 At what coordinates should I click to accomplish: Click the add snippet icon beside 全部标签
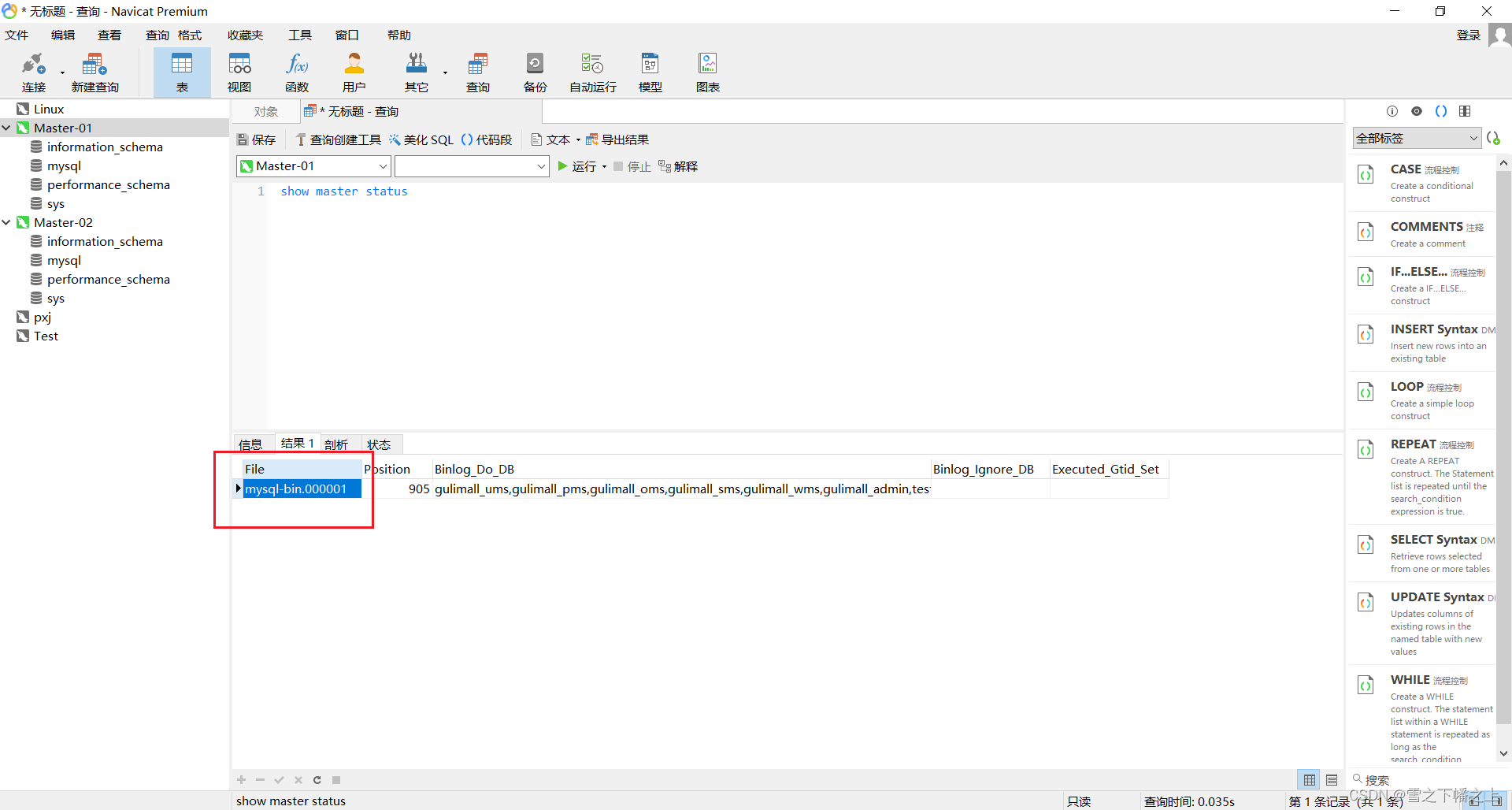(x=1494, y=138)
